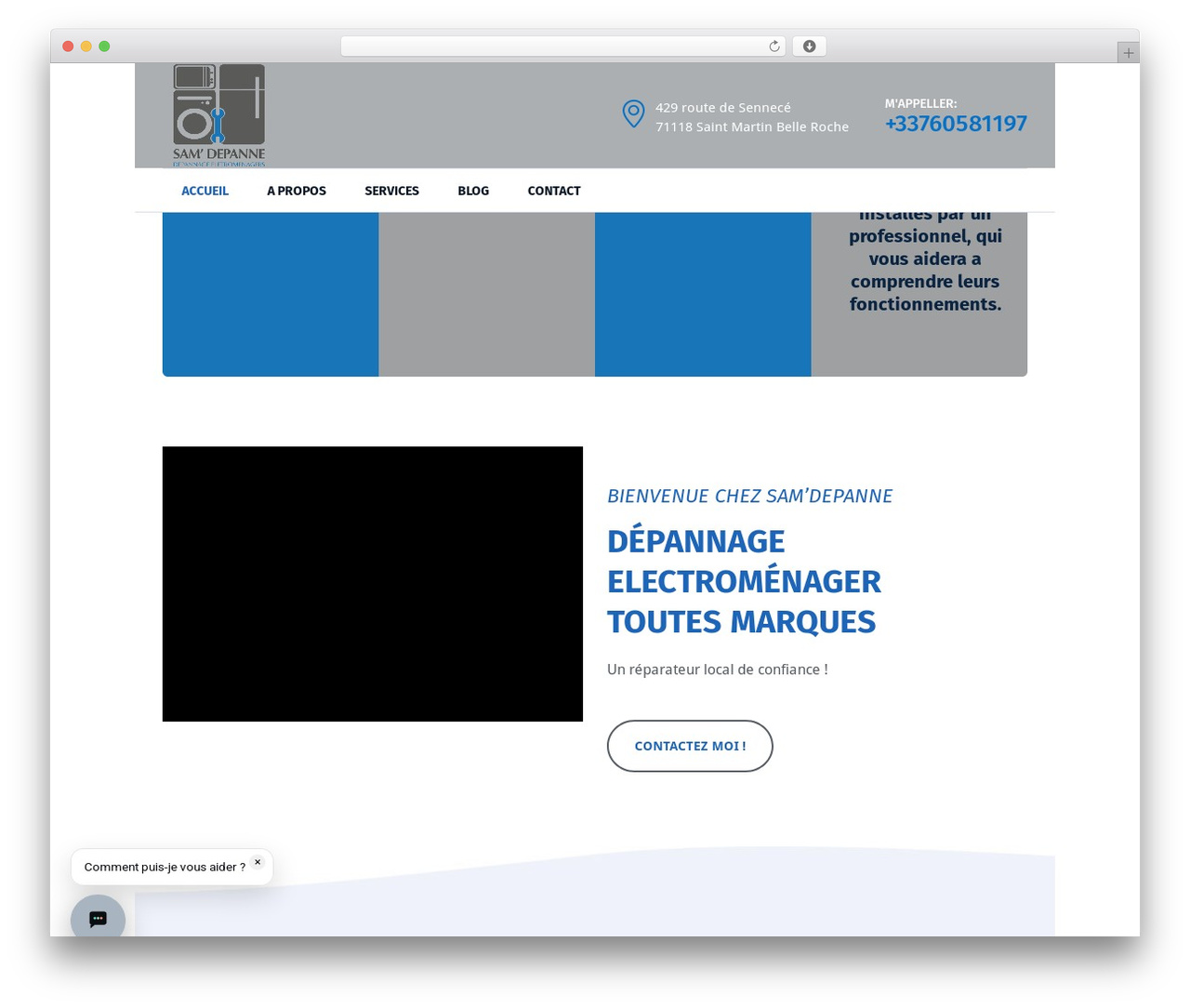Maximize the browser window with the green button

pyautogui.click(x=104, y=46)
